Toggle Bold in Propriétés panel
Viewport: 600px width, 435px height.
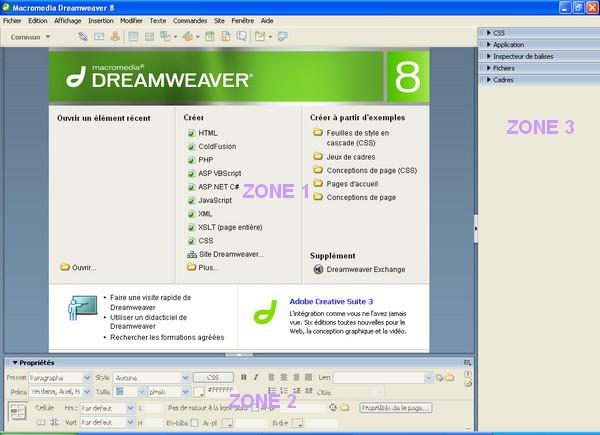[x=244, y=377]
